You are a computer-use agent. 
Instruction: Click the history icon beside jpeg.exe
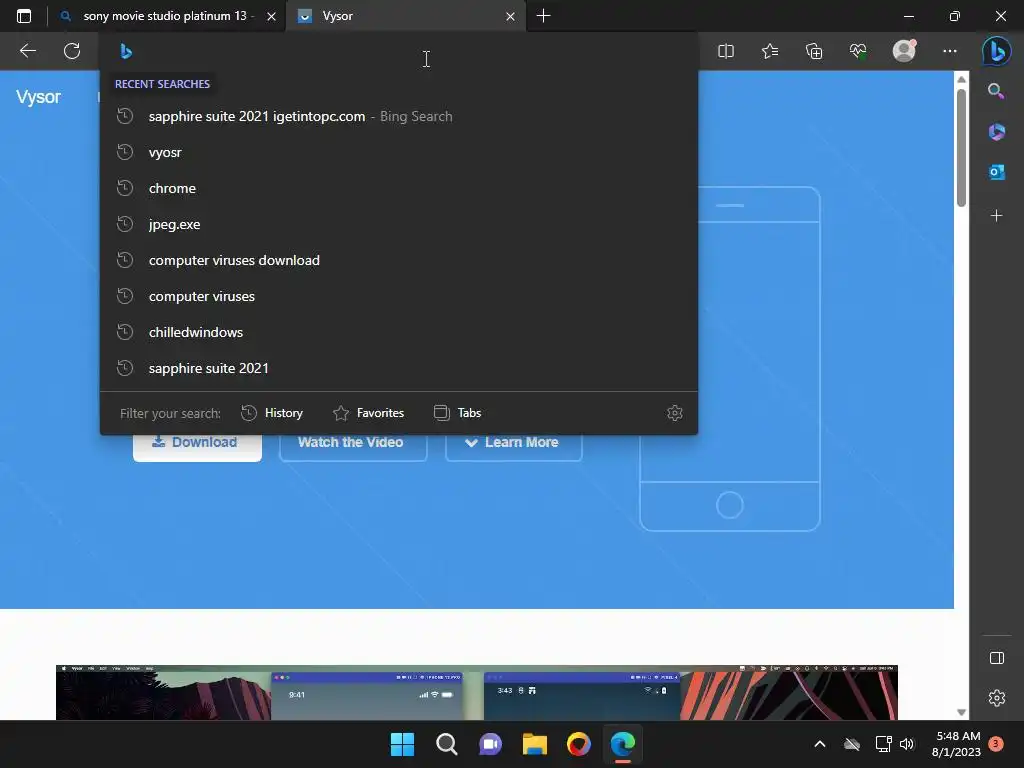pos(125,224)
